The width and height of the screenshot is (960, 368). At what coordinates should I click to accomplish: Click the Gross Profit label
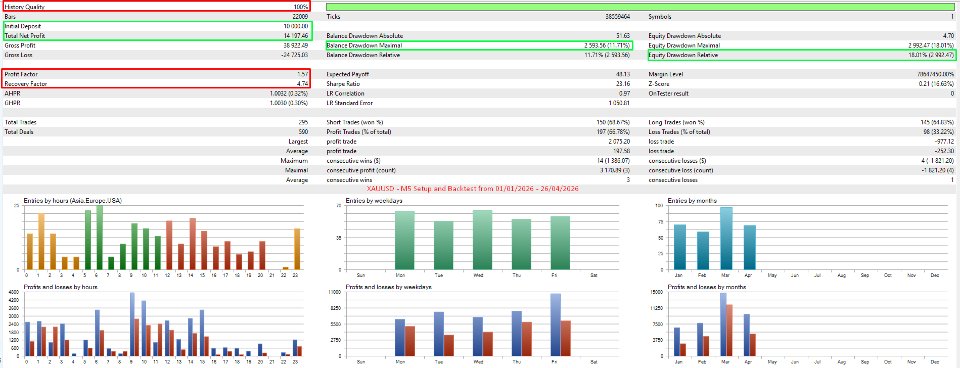pyautogui.click(x=20, y=46)
